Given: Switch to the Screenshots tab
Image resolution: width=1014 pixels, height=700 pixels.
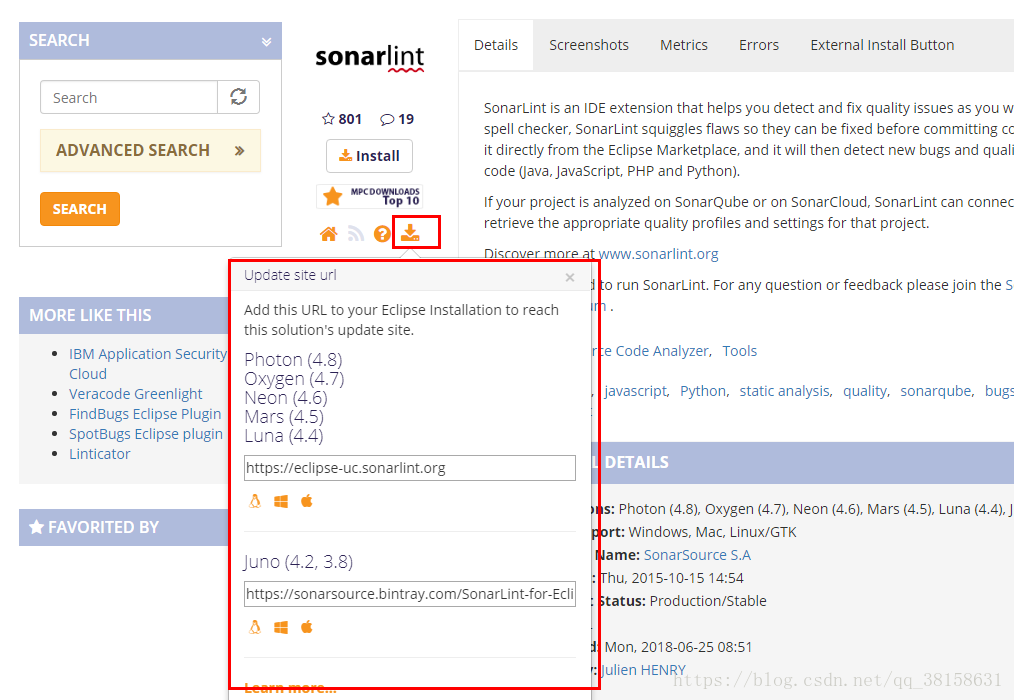Looking at the screenshot, I should coord(588,45).
